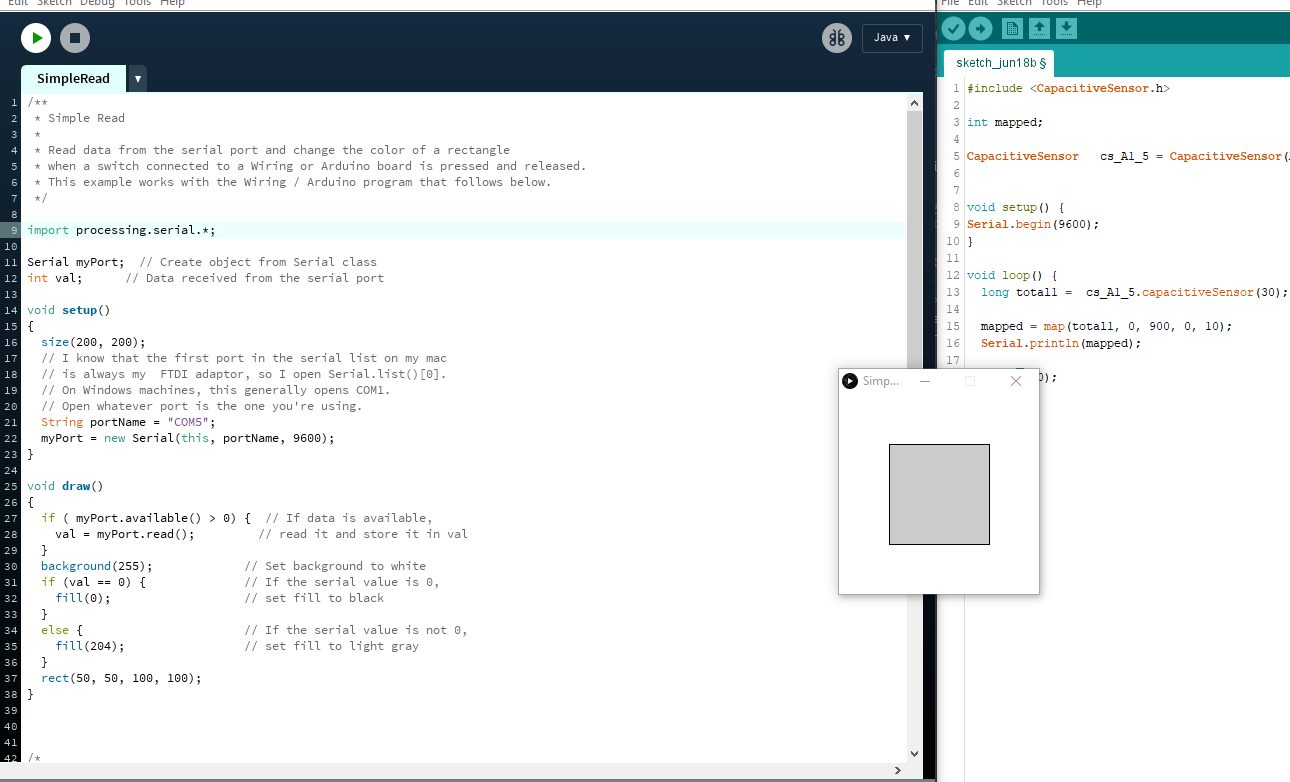Click the horizontal scroll right arrow
The width and height of the screenshot is (1290, 782).
point(897,770)
